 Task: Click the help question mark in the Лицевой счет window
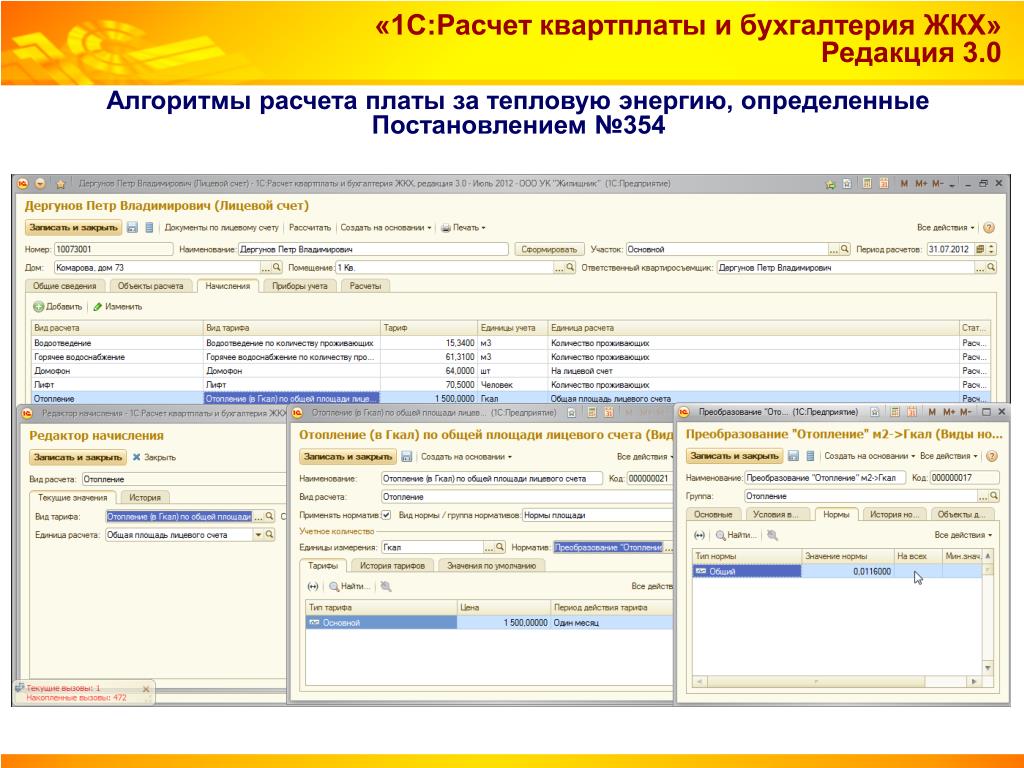989,227
